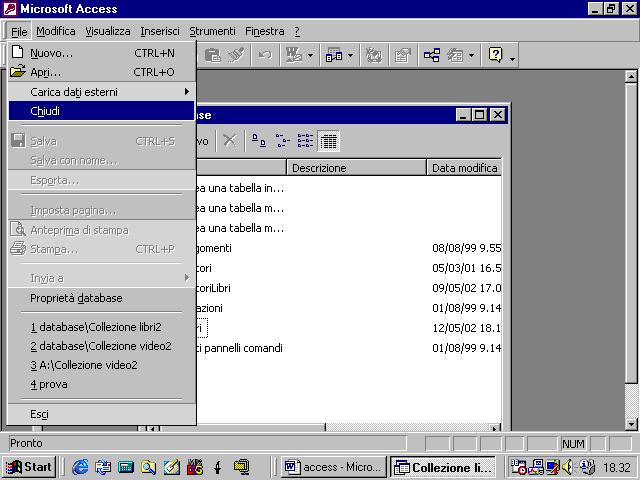The image size is (640, 480).
Task: Open the File menu in menu bar
Action: click(x=19, y=31)
